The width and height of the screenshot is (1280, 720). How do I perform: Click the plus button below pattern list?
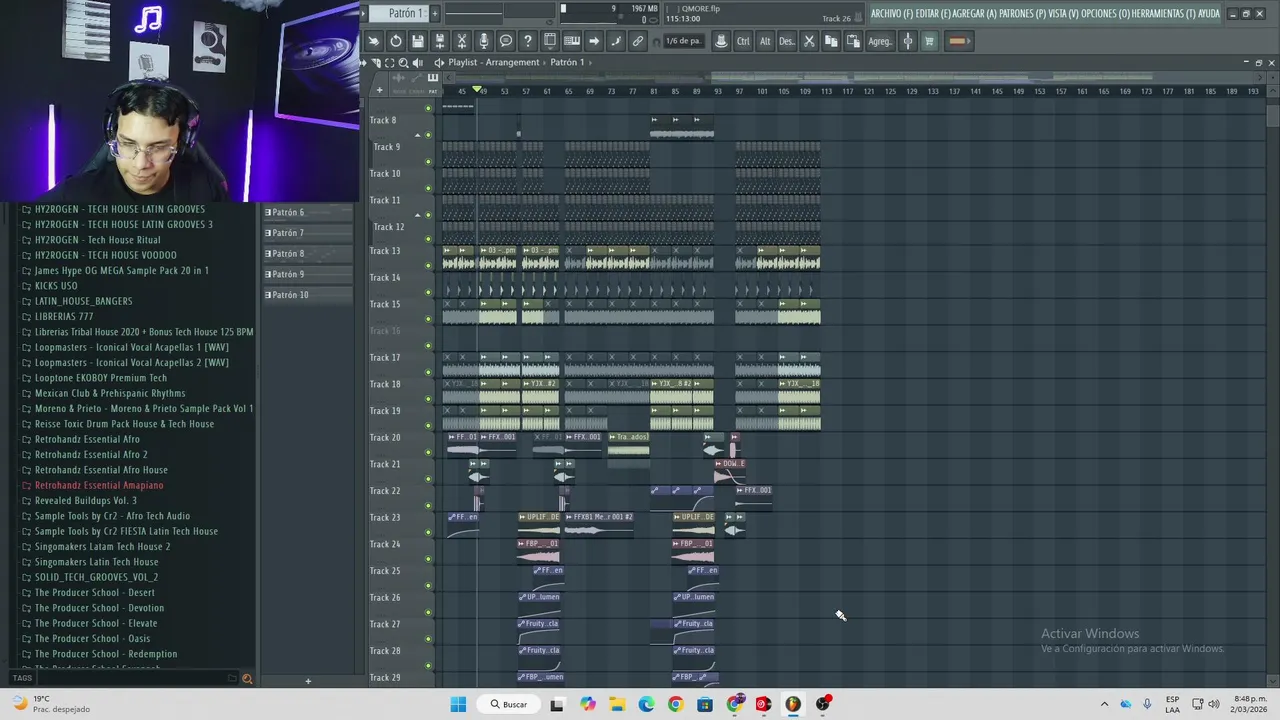coord(308,681)
